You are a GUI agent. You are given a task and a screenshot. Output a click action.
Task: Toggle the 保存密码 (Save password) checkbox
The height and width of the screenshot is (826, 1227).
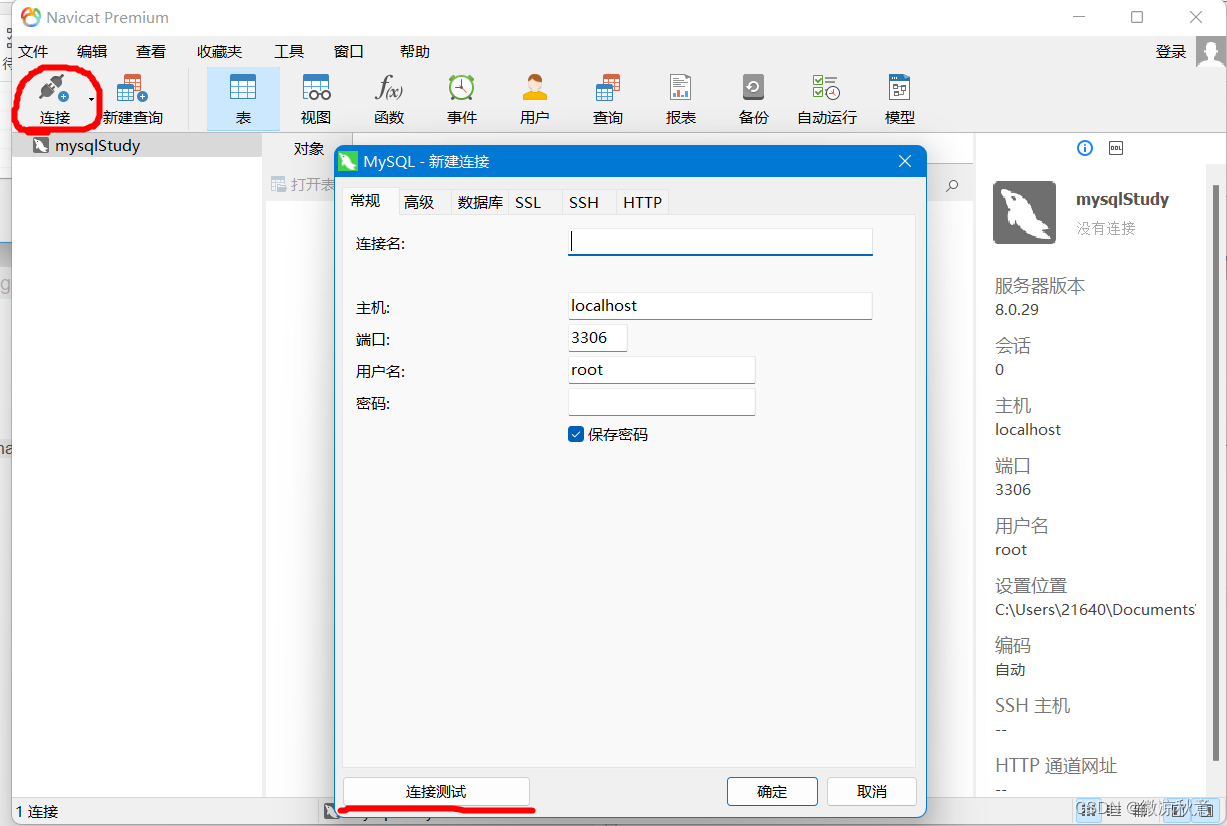(576, 435)
